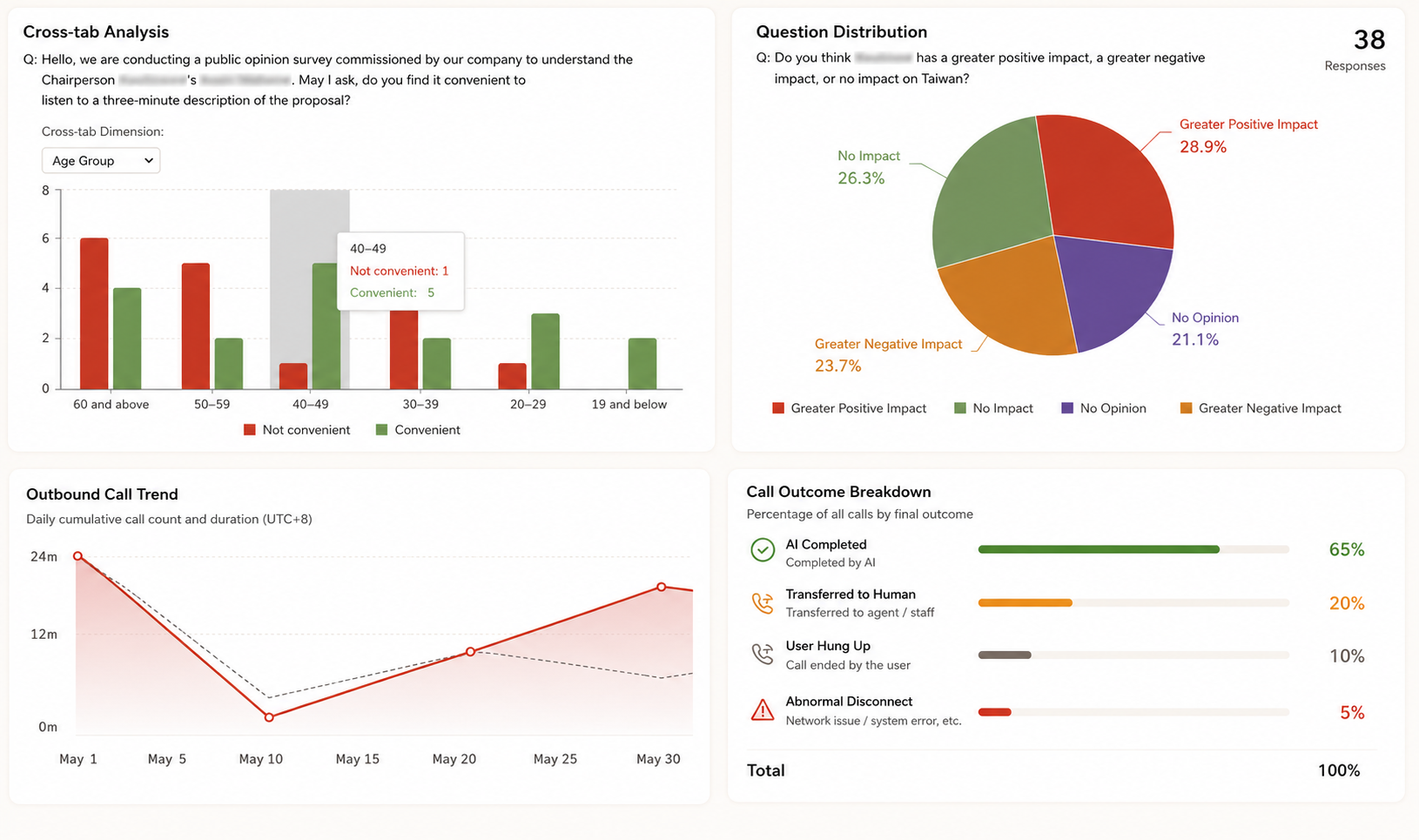Viewport: 1419px width, 840px height.
Task: Click the green bar for 40–49
Action: point(325,326)
